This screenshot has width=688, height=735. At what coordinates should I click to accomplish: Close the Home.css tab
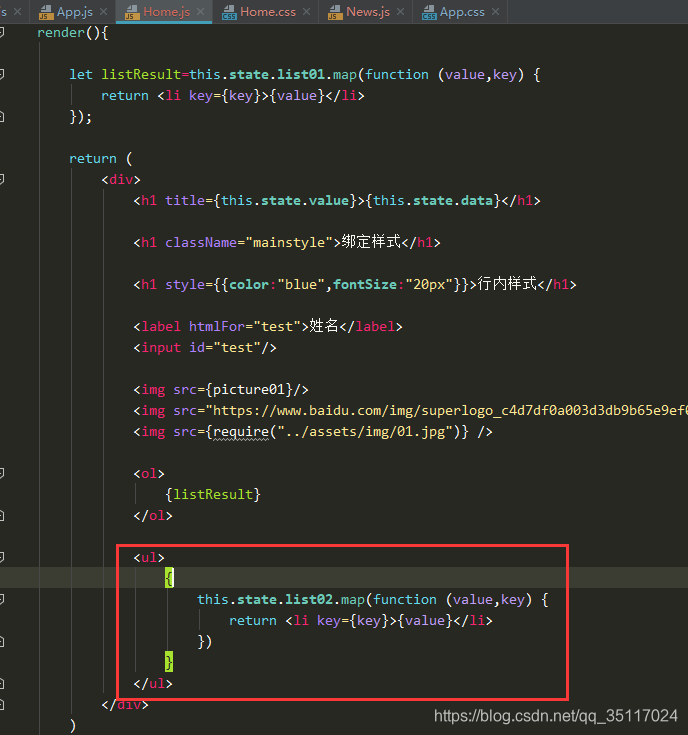307,12
